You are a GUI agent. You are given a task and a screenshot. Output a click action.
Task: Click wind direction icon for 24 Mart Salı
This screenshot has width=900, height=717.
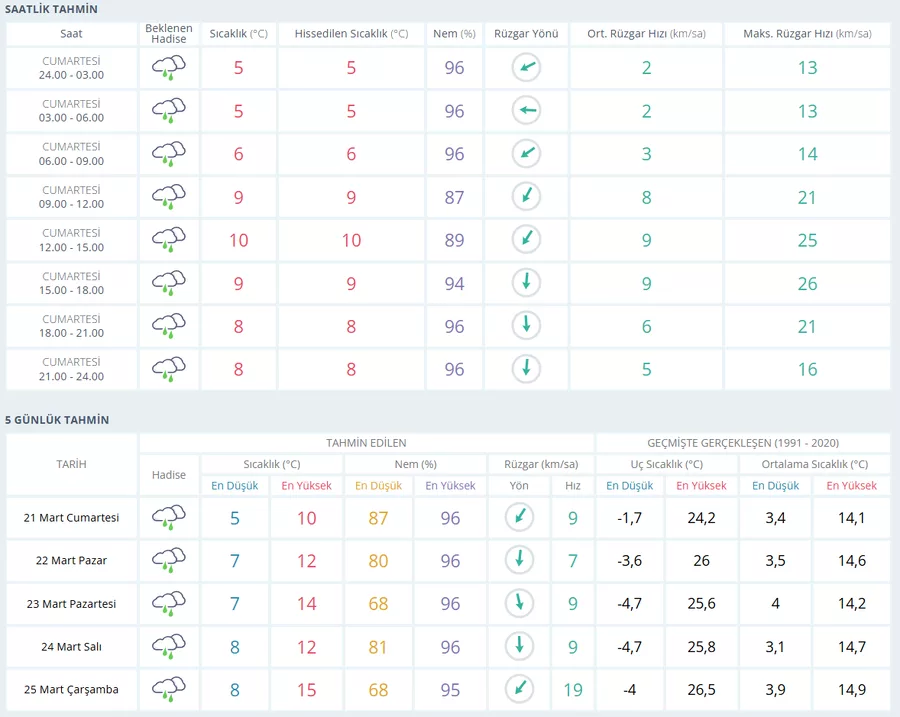click(x=519, y=647)
